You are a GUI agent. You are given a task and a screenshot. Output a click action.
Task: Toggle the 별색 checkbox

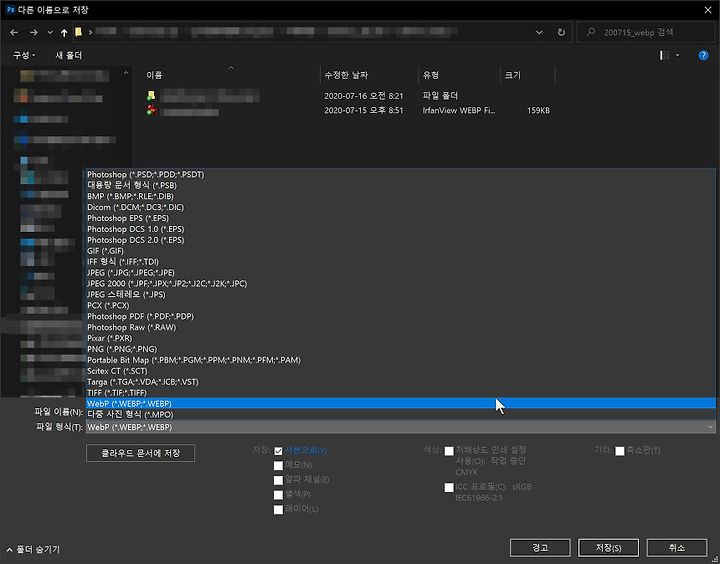coord(278,495)
